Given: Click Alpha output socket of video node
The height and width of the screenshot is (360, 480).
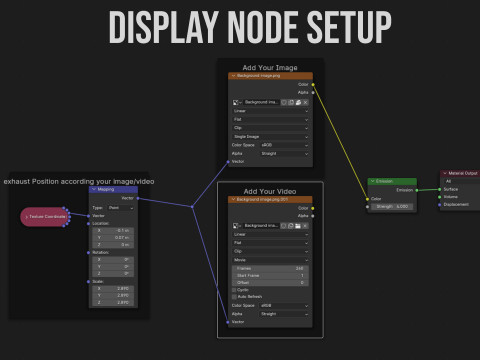Looking at the screenshot, I should tap(313, 216).
